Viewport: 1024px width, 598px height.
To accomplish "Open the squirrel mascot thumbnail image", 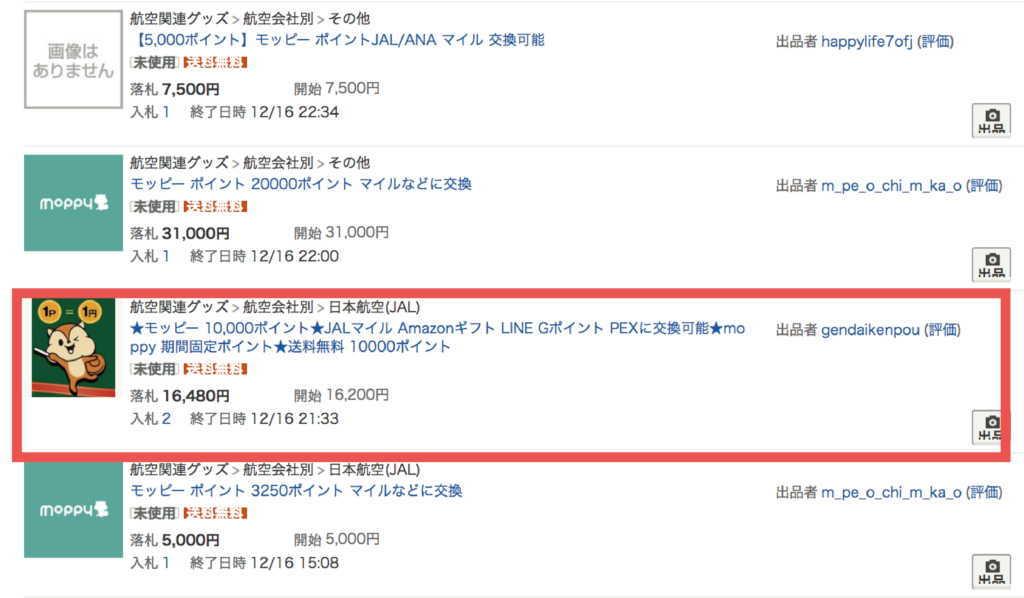I will coord(73,347).
